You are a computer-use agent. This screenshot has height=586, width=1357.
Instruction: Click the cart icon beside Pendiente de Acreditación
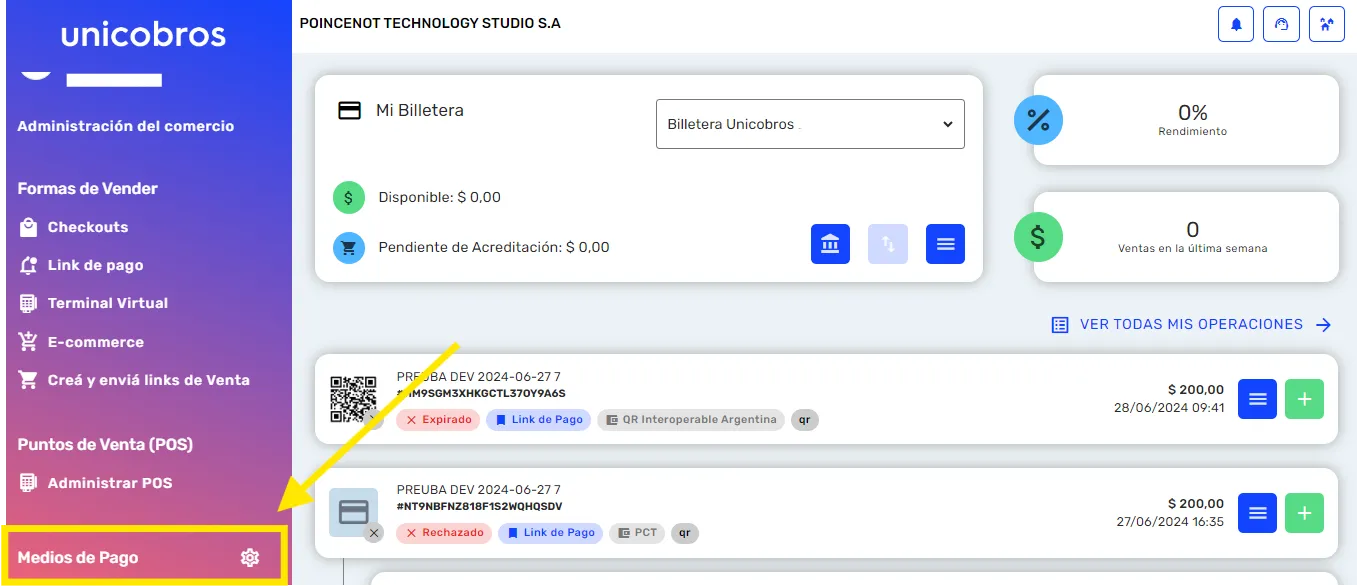[349, 247]
